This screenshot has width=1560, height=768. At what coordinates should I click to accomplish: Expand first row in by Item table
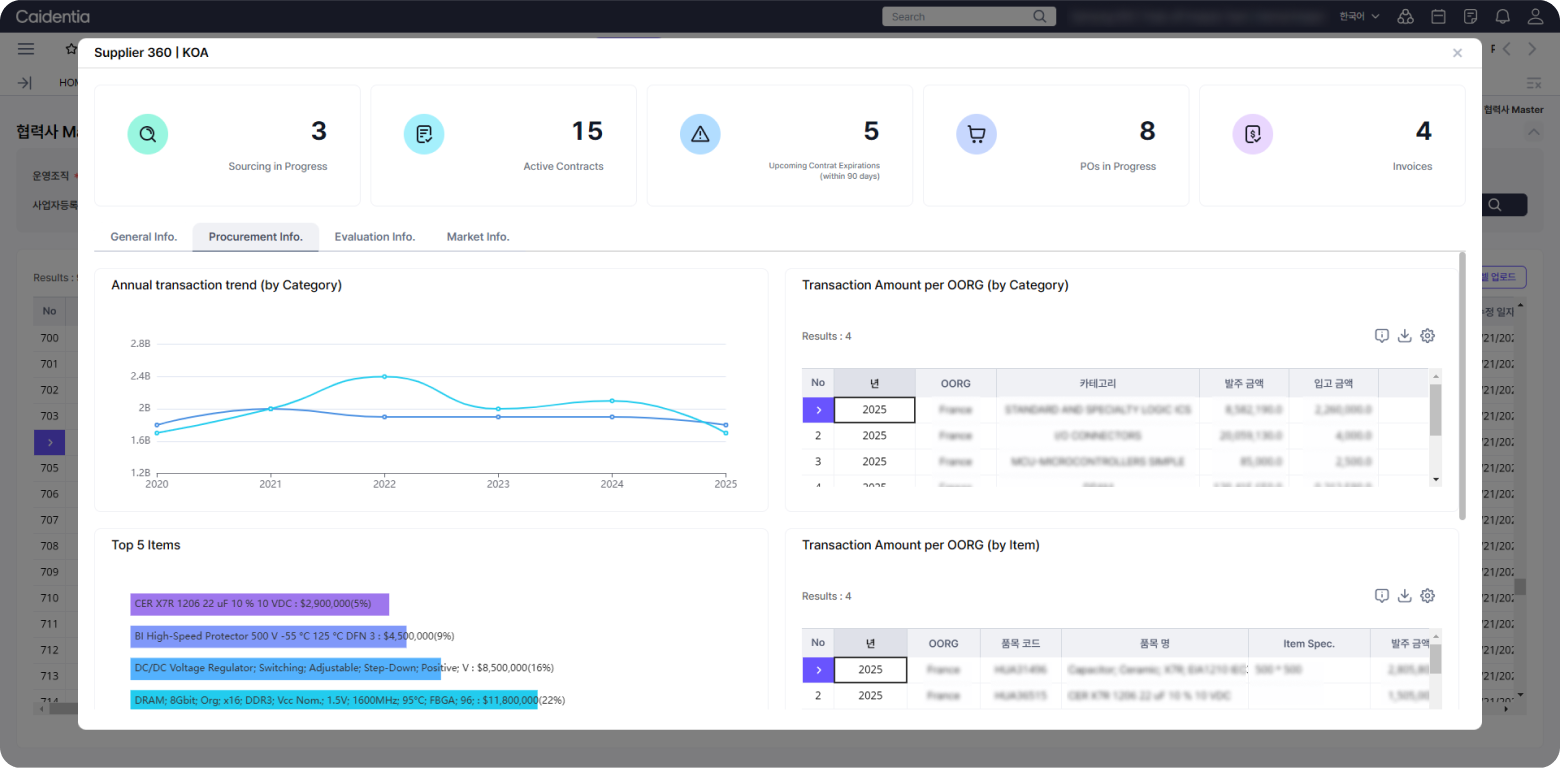coord(818,670)
